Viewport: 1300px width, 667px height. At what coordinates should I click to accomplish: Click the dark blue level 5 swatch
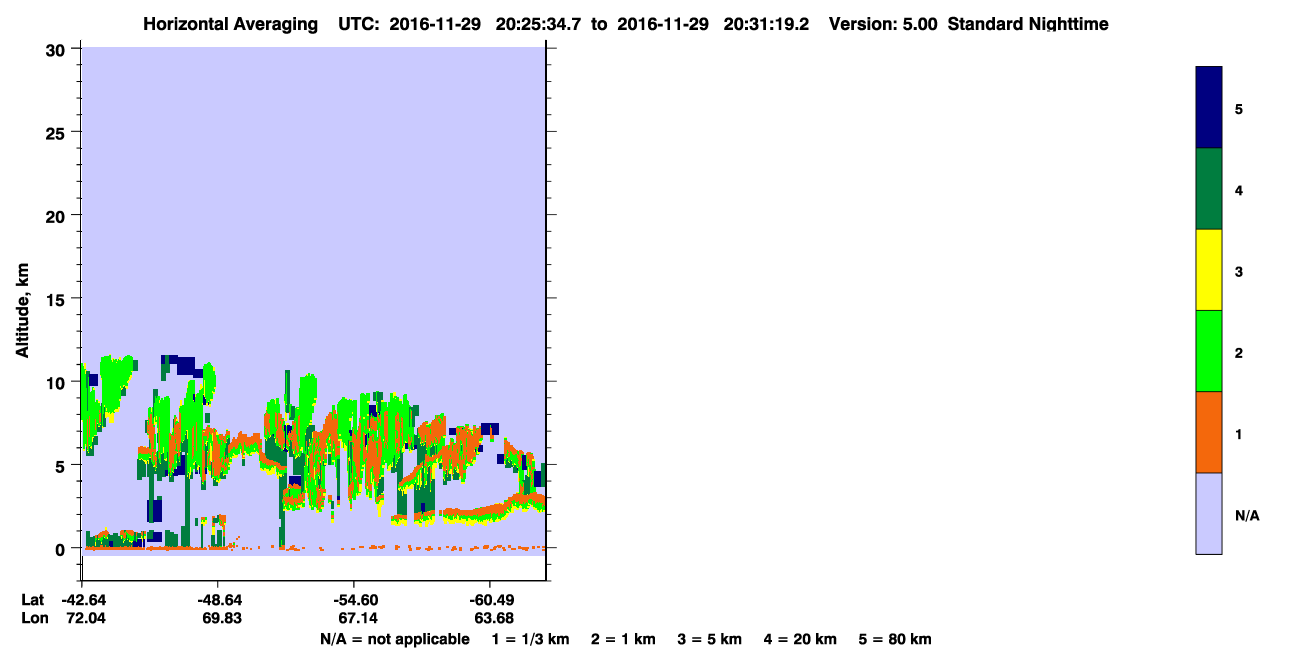[1209, 108]
